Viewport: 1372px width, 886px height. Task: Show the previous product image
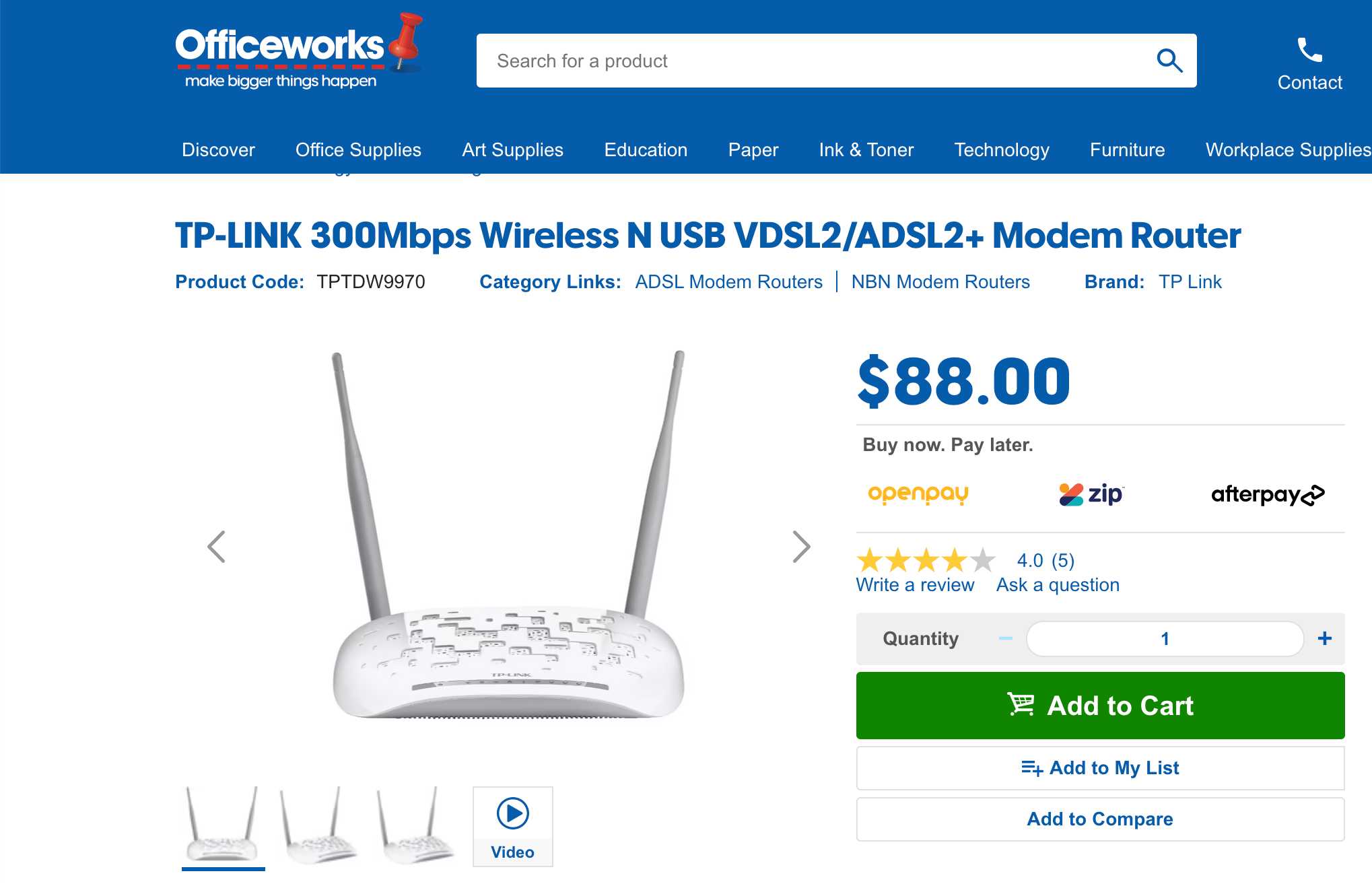coord(216,547)
